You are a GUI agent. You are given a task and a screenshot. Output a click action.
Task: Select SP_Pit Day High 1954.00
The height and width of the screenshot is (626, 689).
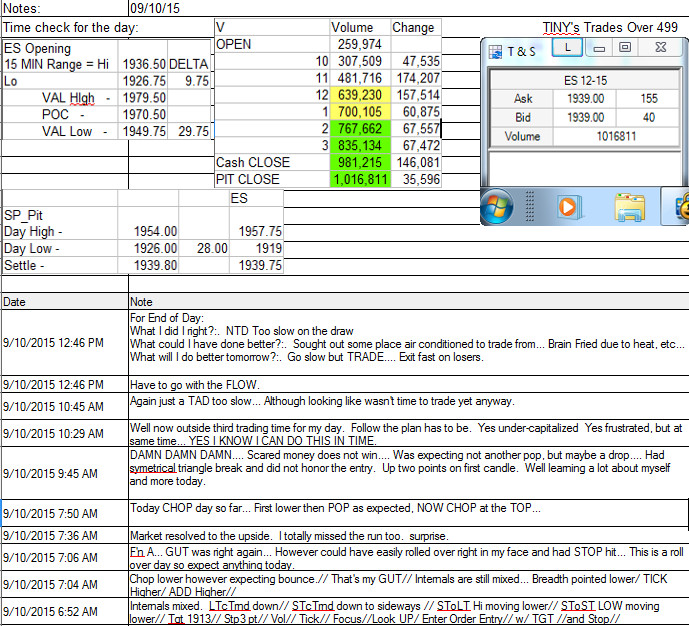(149, 231)
